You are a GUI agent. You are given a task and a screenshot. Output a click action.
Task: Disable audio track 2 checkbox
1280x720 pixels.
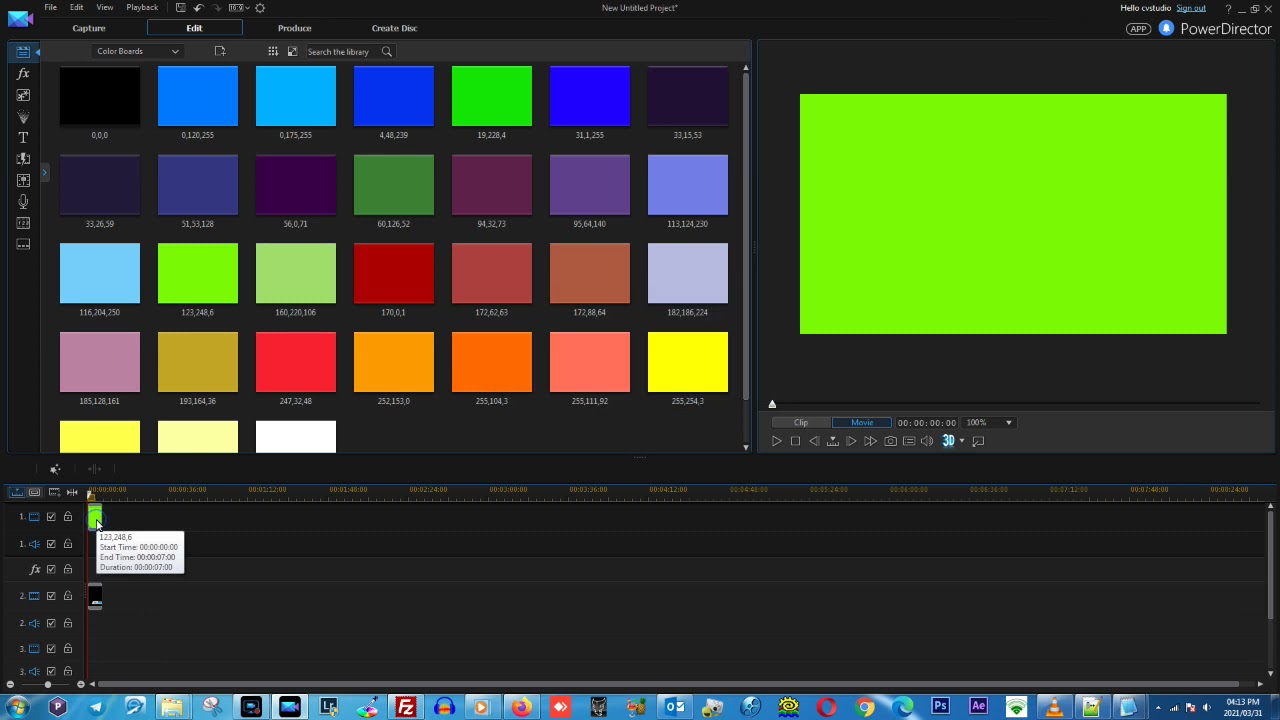click(x=51, y=623)
